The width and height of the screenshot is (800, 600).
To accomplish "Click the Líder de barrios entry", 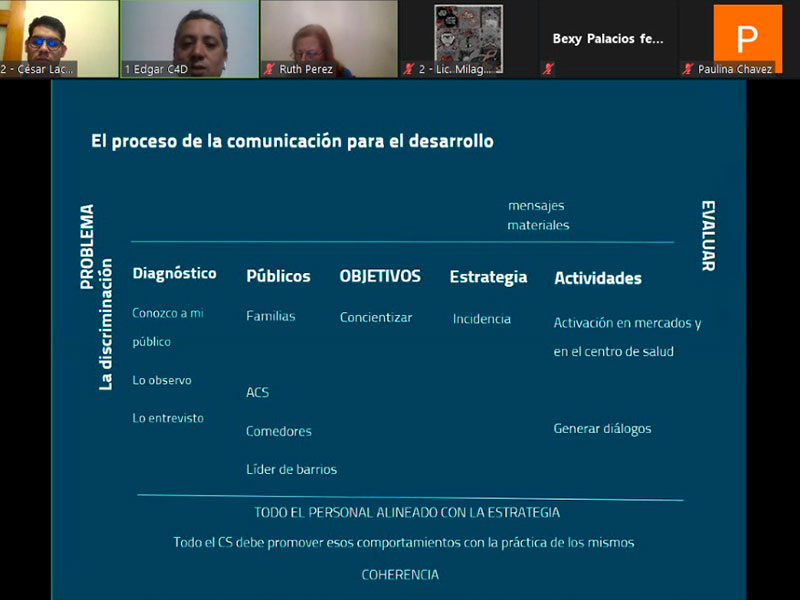I will [291, 469].
